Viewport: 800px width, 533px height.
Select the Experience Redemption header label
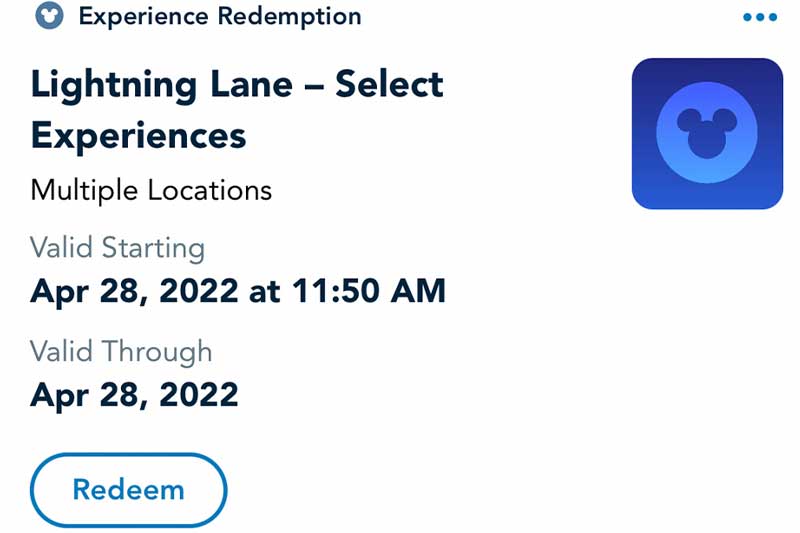click(220, 16)
